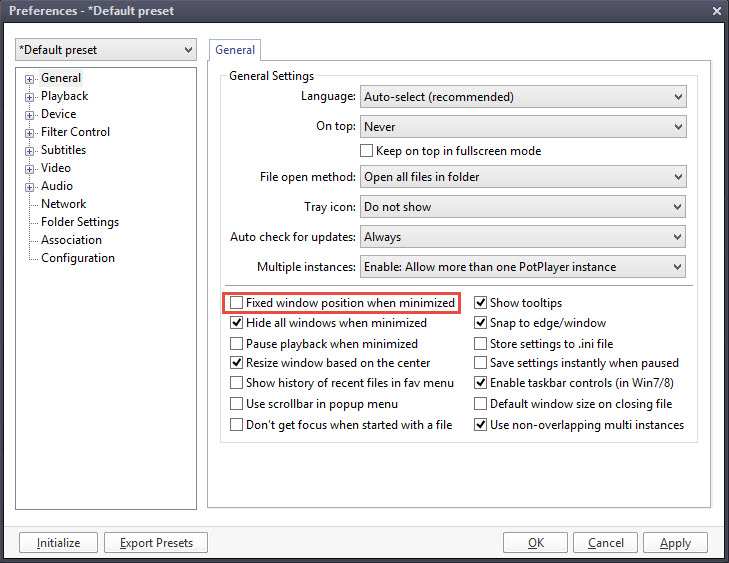Expand the Subtitles tree node
The height and width of the screenshot is (563, 729).
click(x=30, y=150)
